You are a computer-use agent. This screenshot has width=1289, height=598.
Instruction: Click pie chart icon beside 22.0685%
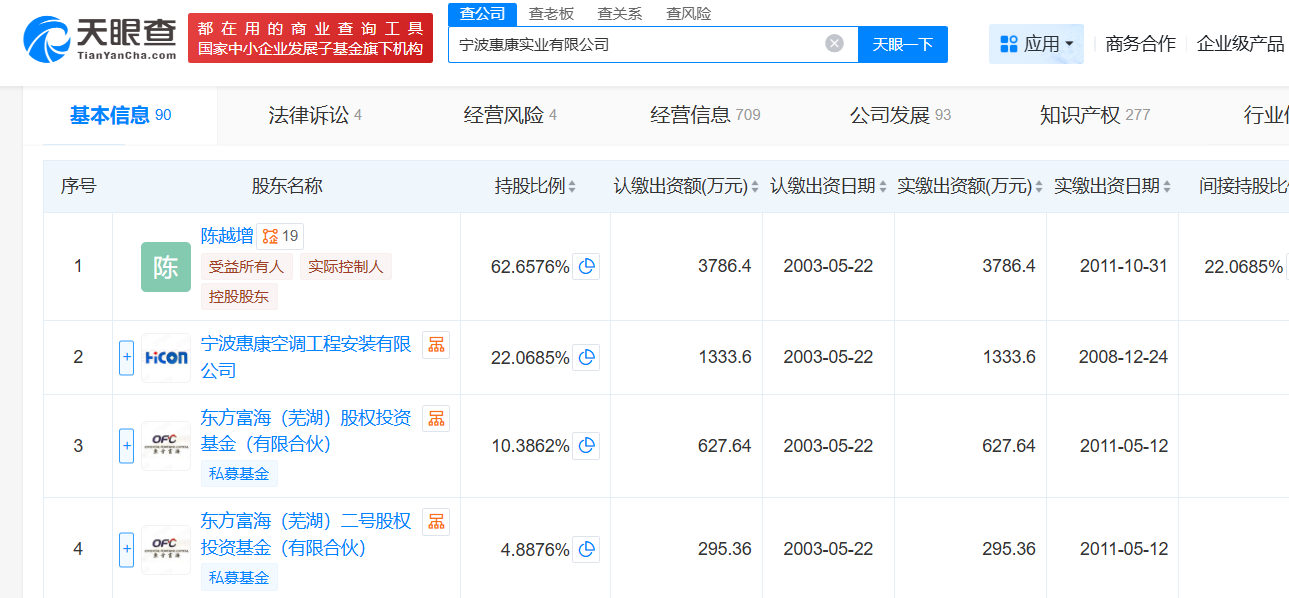pyautogui.click(x=587, y=357)
